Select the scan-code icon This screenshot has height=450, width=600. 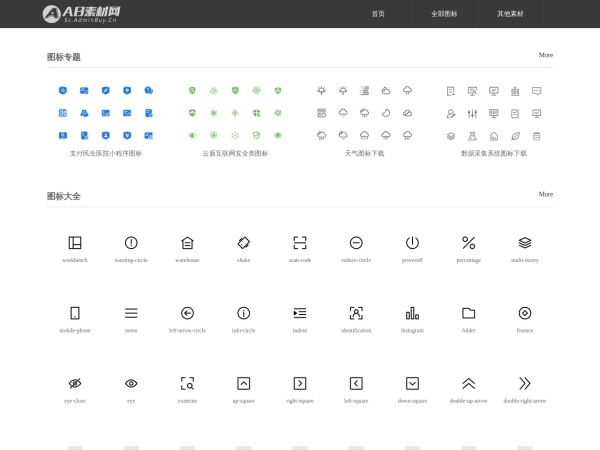[300, 243]
